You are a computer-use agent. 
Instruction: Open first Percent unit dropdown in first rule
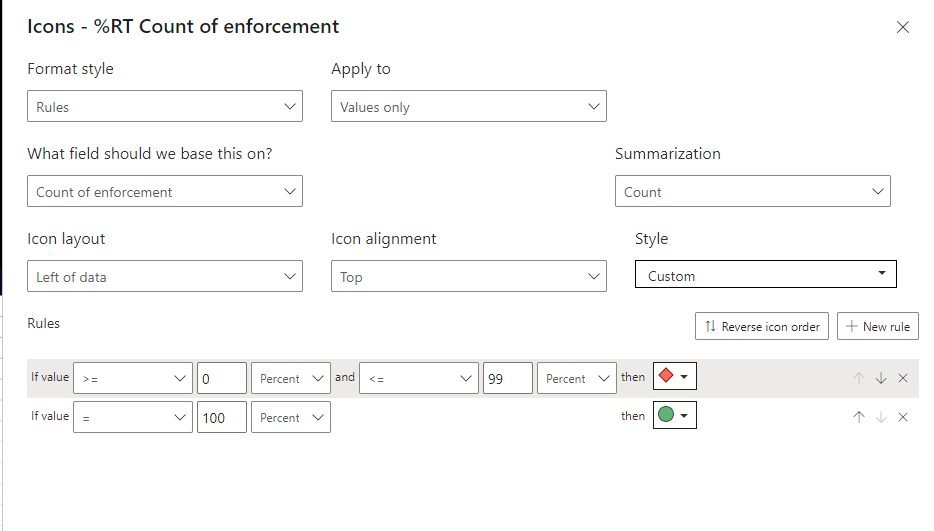(291, 378)
